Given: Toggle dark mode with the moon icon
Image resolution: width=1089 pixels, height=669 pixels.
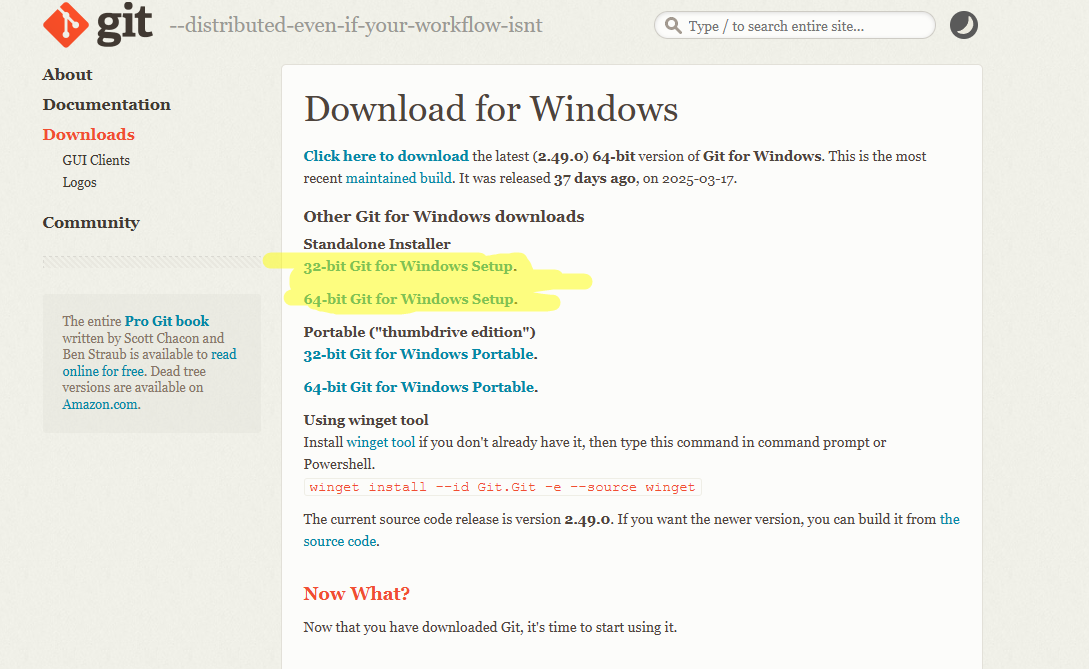Looking at the screenshot, I should pos(963,25).
